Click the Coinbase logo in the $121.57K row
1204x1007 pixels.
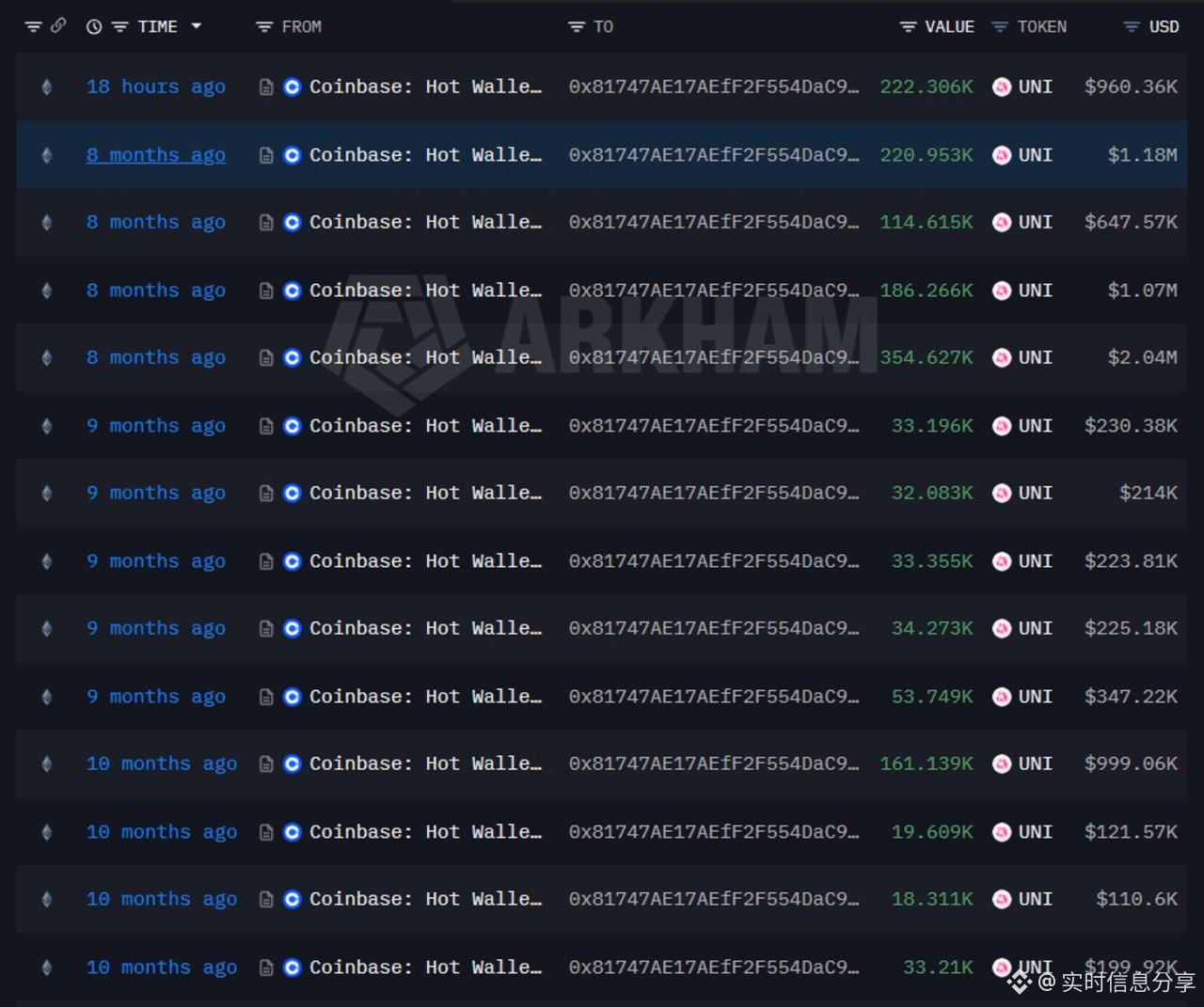coord(293,832)
